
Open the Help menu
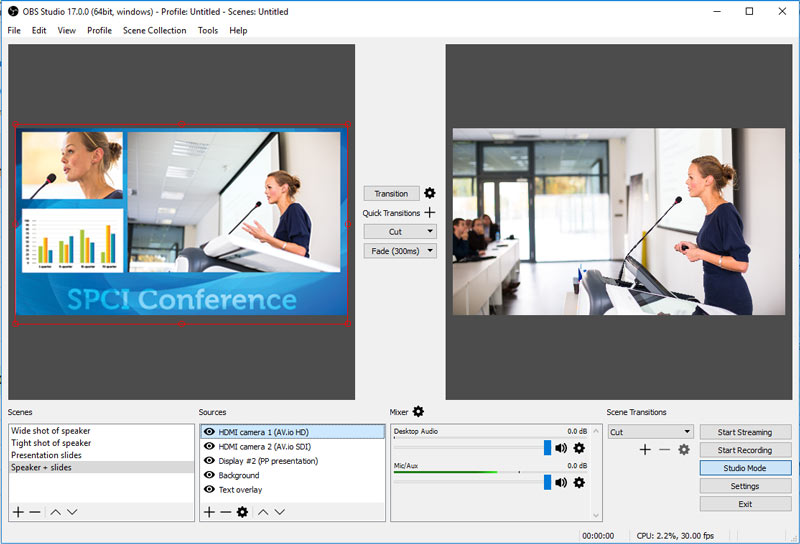tap(238, 30)
